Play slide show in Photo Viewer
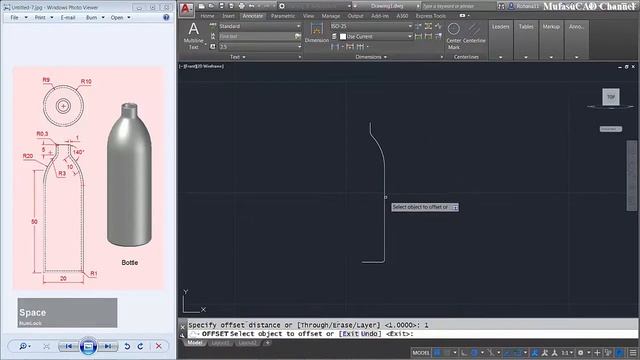The height and width of the screenshot is (360, 640). click(x=88, y=346)
